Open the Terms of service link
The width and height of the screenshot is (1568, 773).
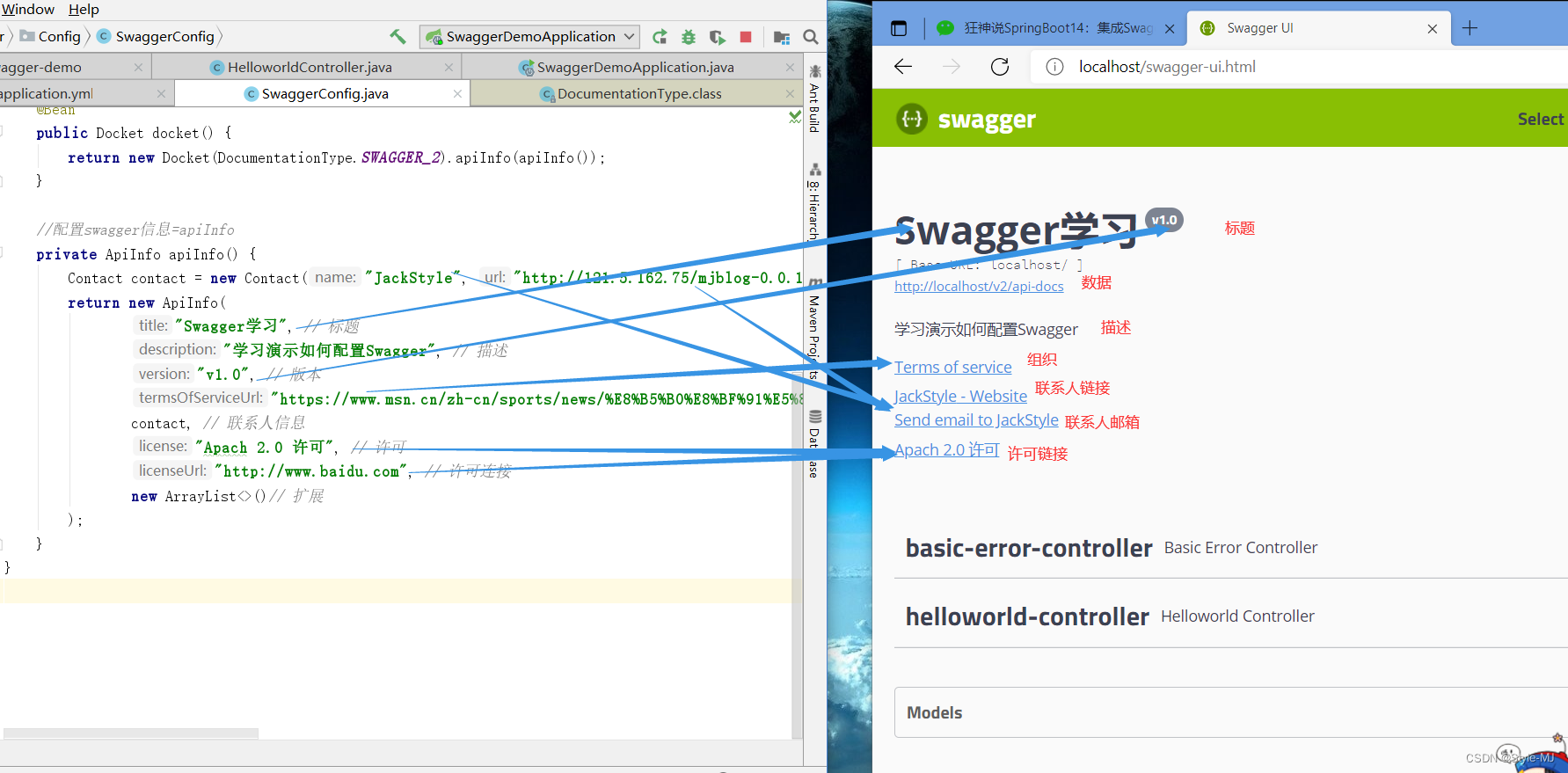pos(953,368)
